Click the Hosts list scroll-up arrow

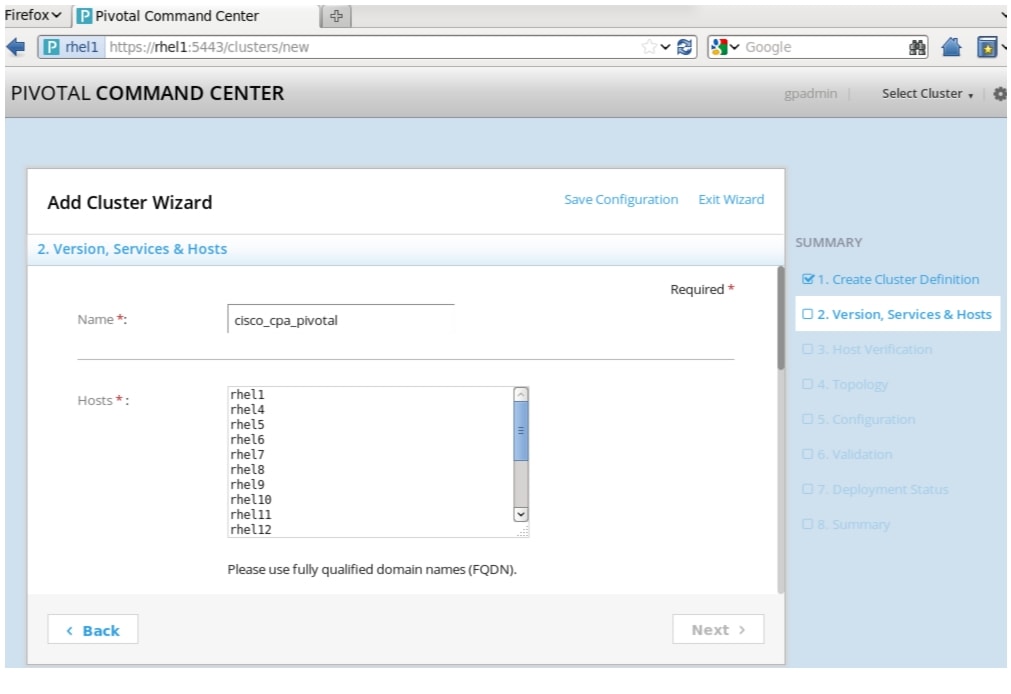[x=521, y=394]
